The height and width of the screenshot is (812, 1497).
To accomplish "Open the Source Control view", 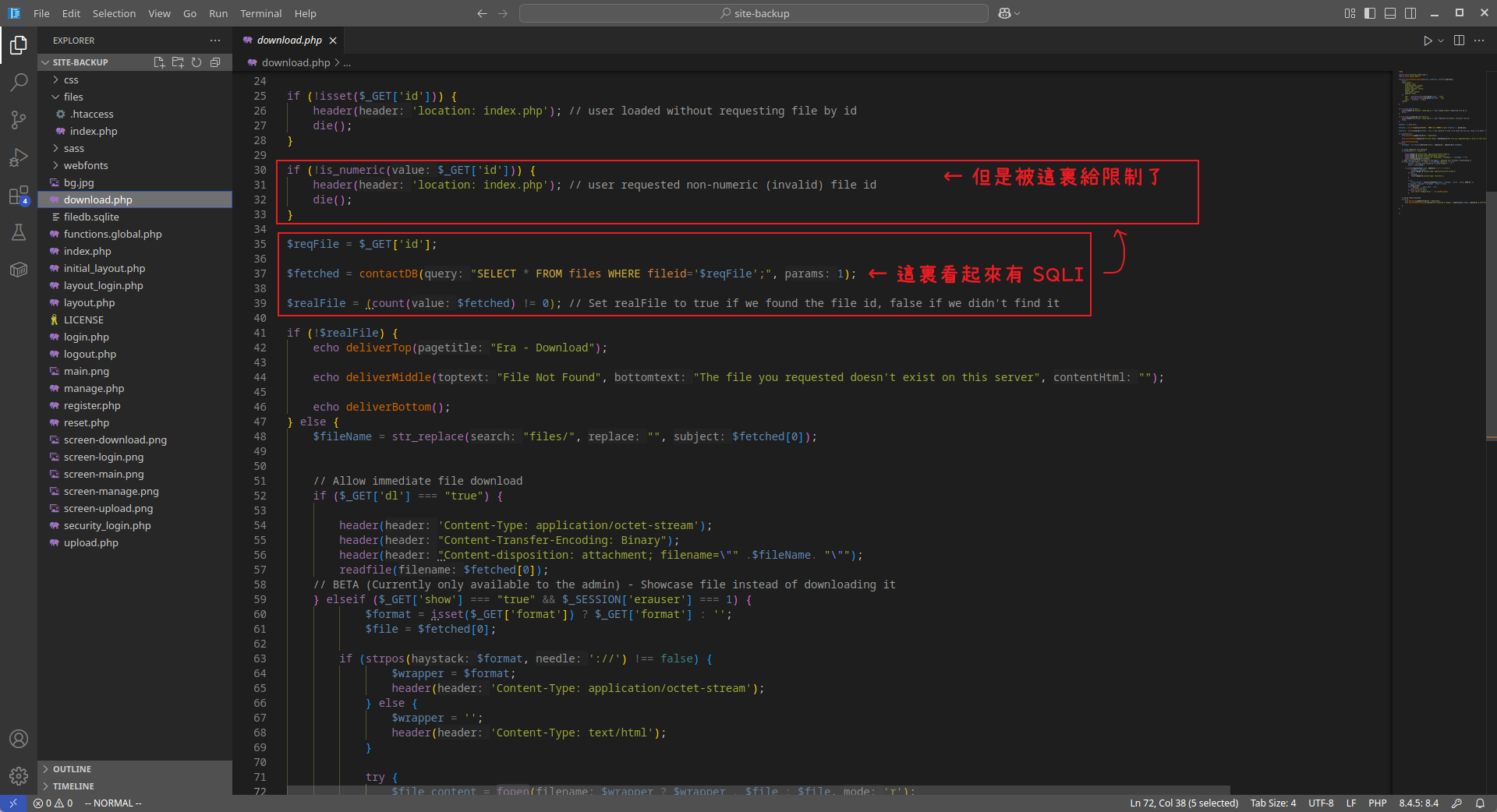I will [x=19, y=119].
